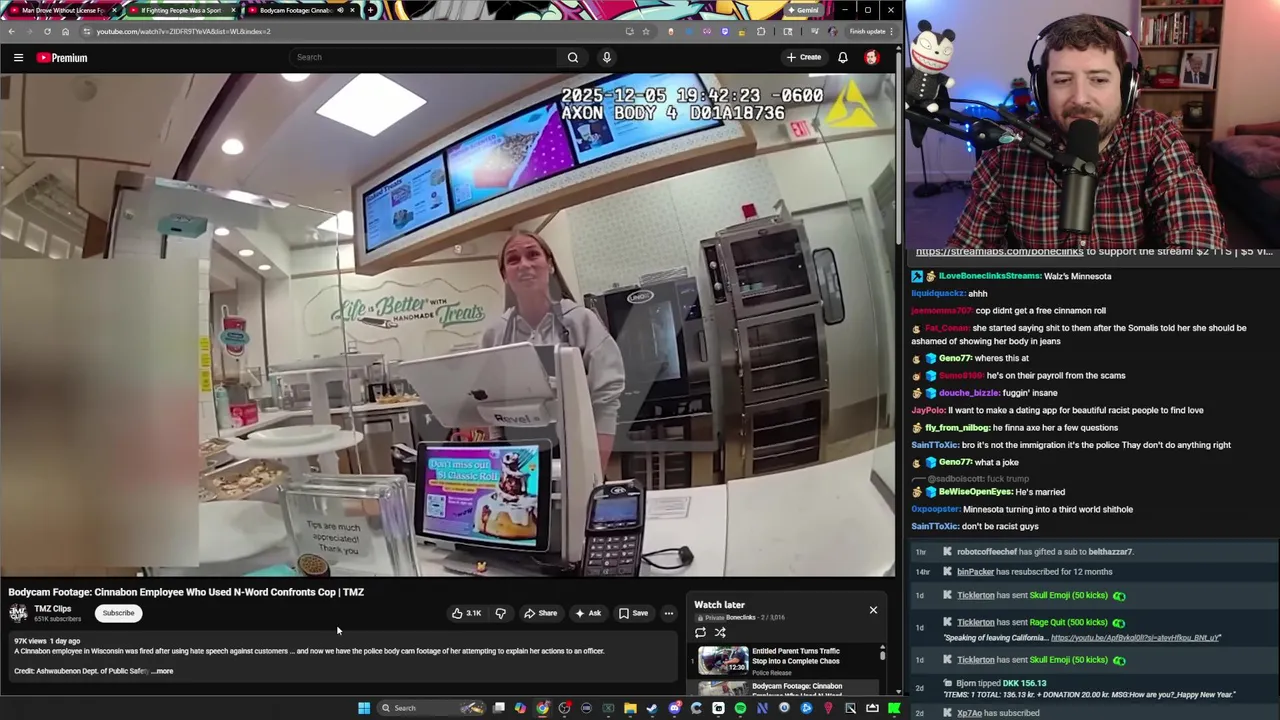Open the browser home page icon

(66, 31)
